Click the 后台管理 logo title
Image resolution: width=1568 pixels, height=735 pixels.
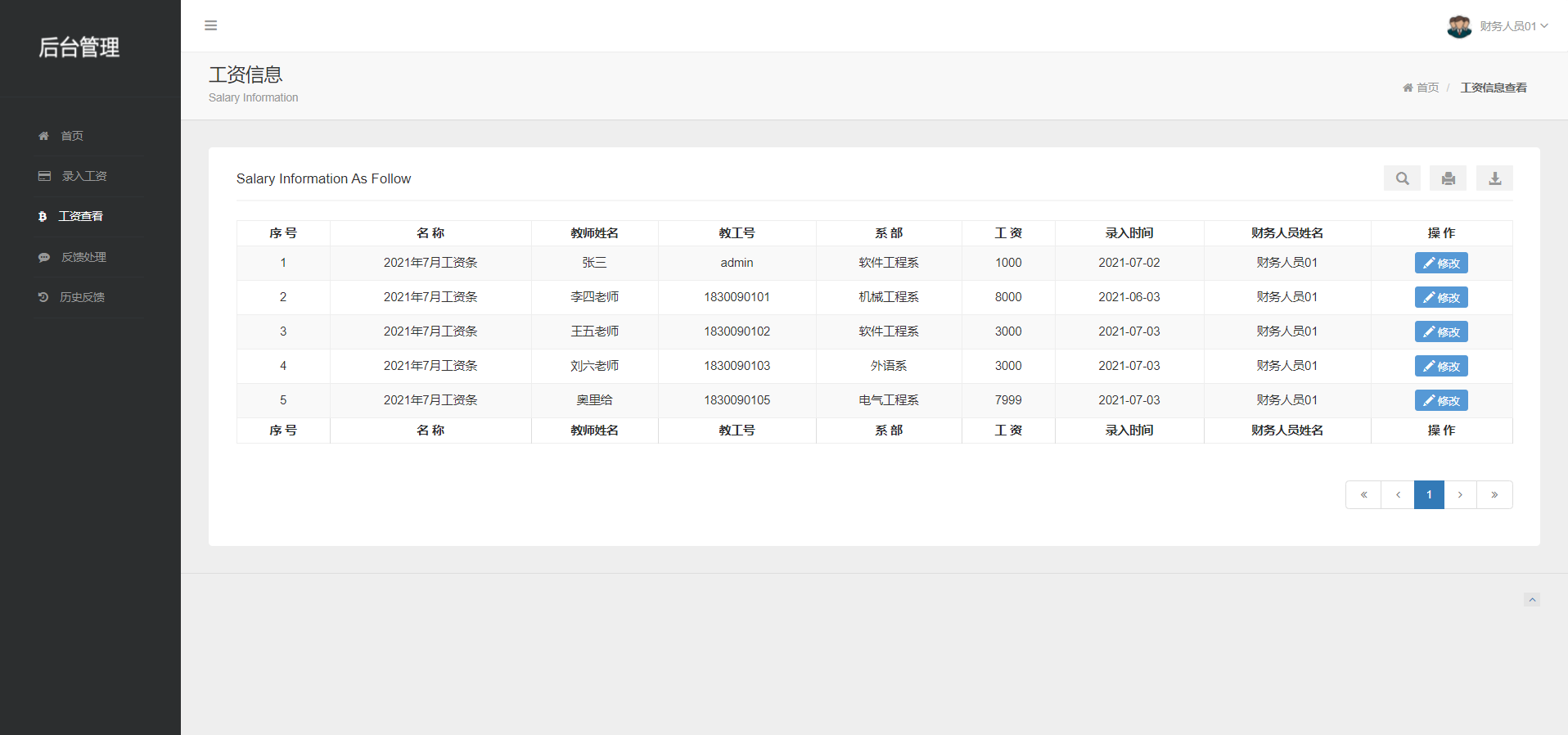tap(79, 47)
